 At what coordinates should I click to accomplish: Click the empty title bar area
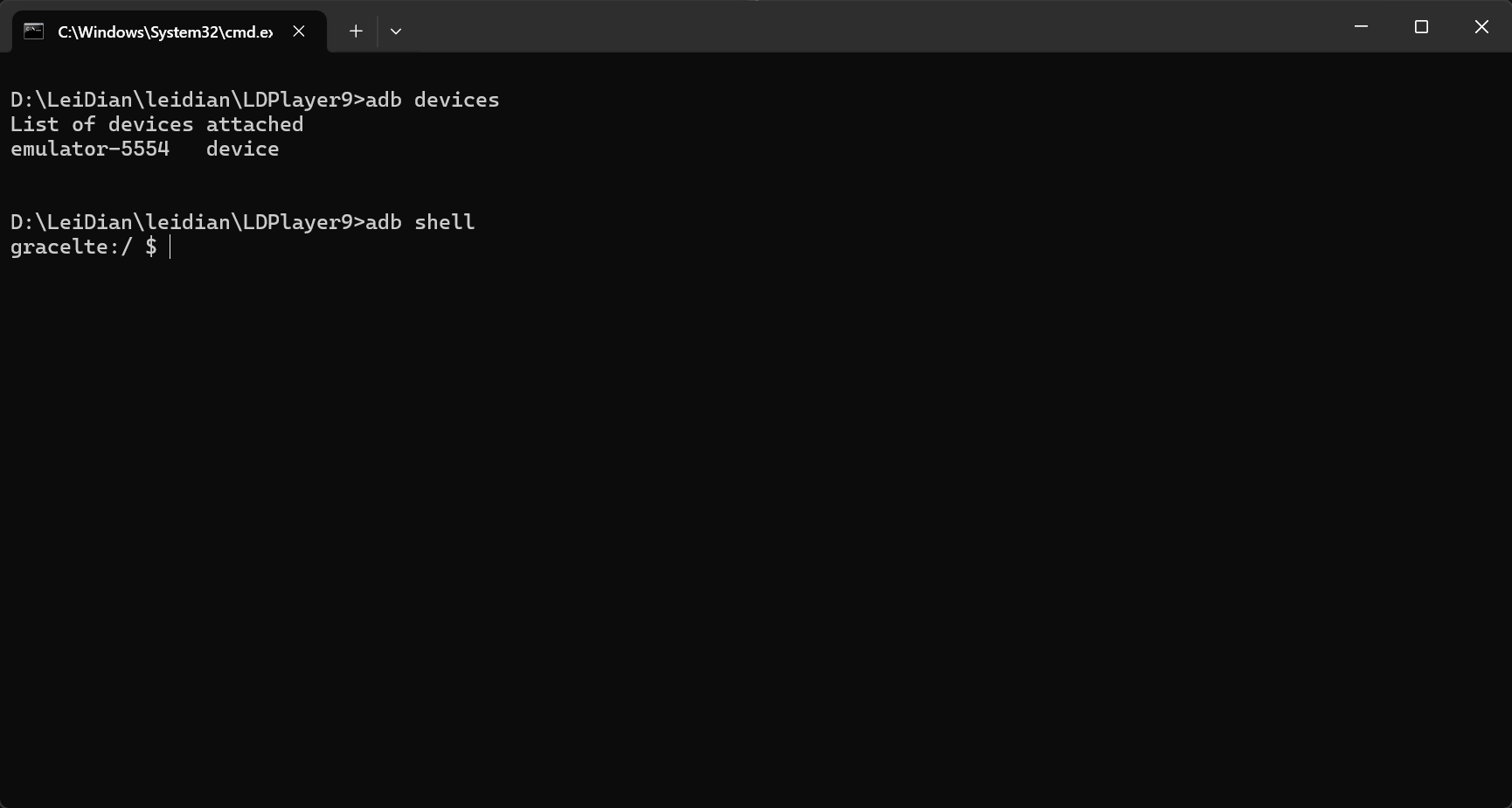pyautogui.click(x=874, y=27)
